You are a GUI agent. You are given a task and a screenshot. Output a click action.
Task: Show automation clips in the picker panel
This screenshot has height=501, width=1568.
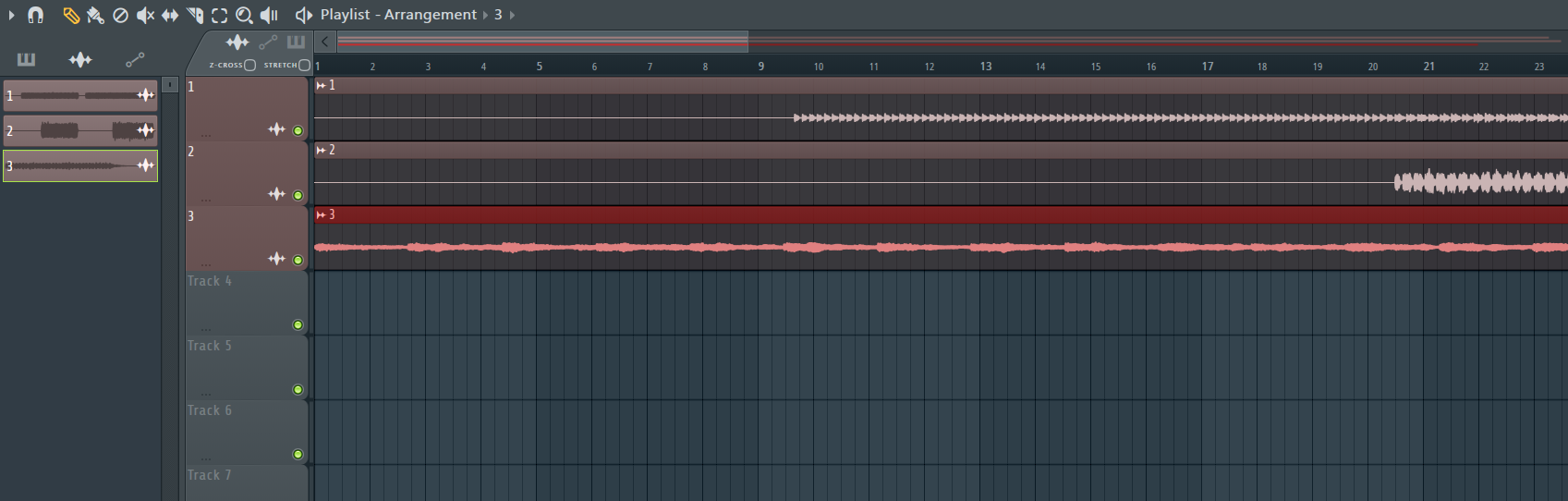135,60
